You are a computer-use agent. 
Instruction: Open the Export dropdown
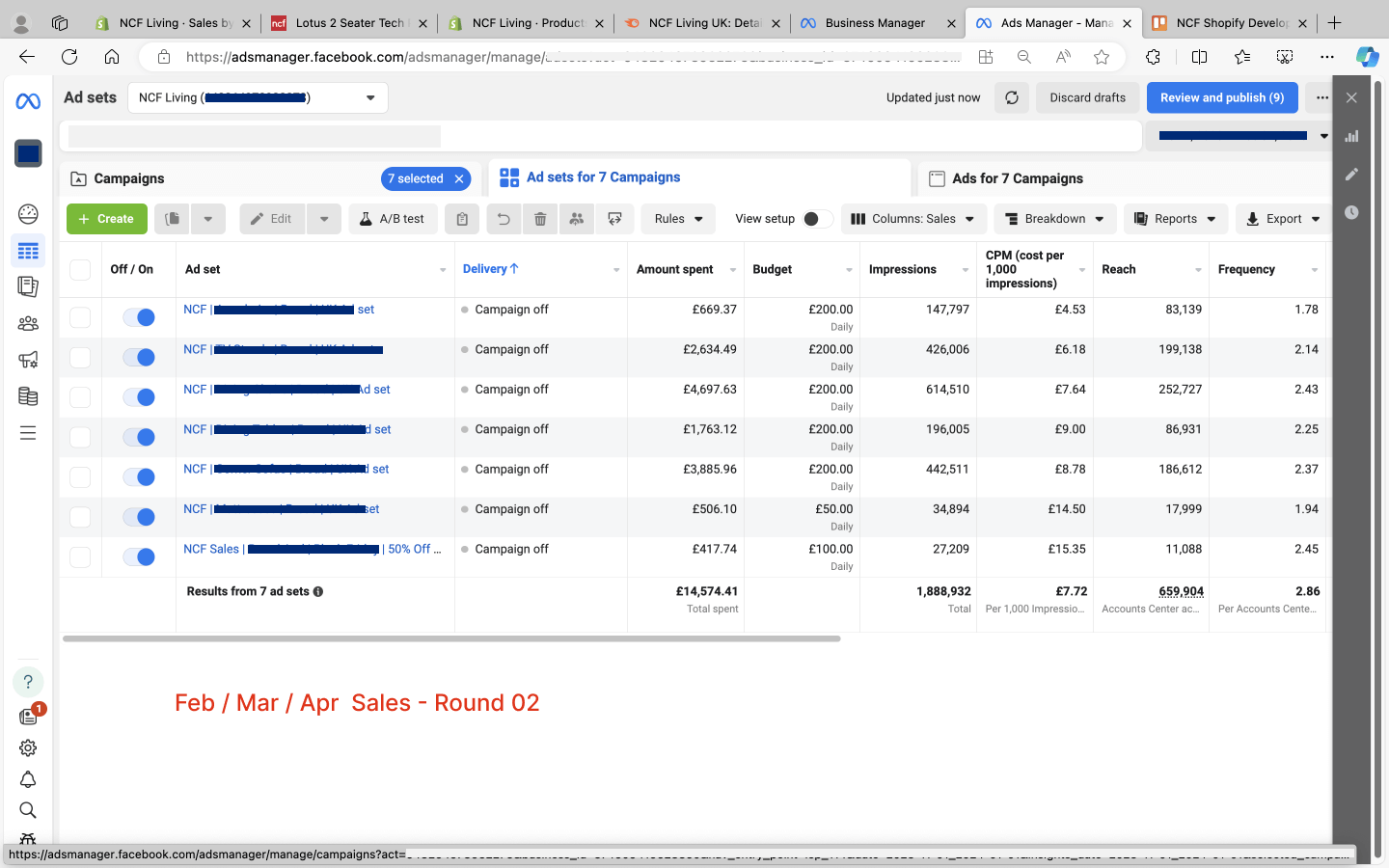(1283, 219)
